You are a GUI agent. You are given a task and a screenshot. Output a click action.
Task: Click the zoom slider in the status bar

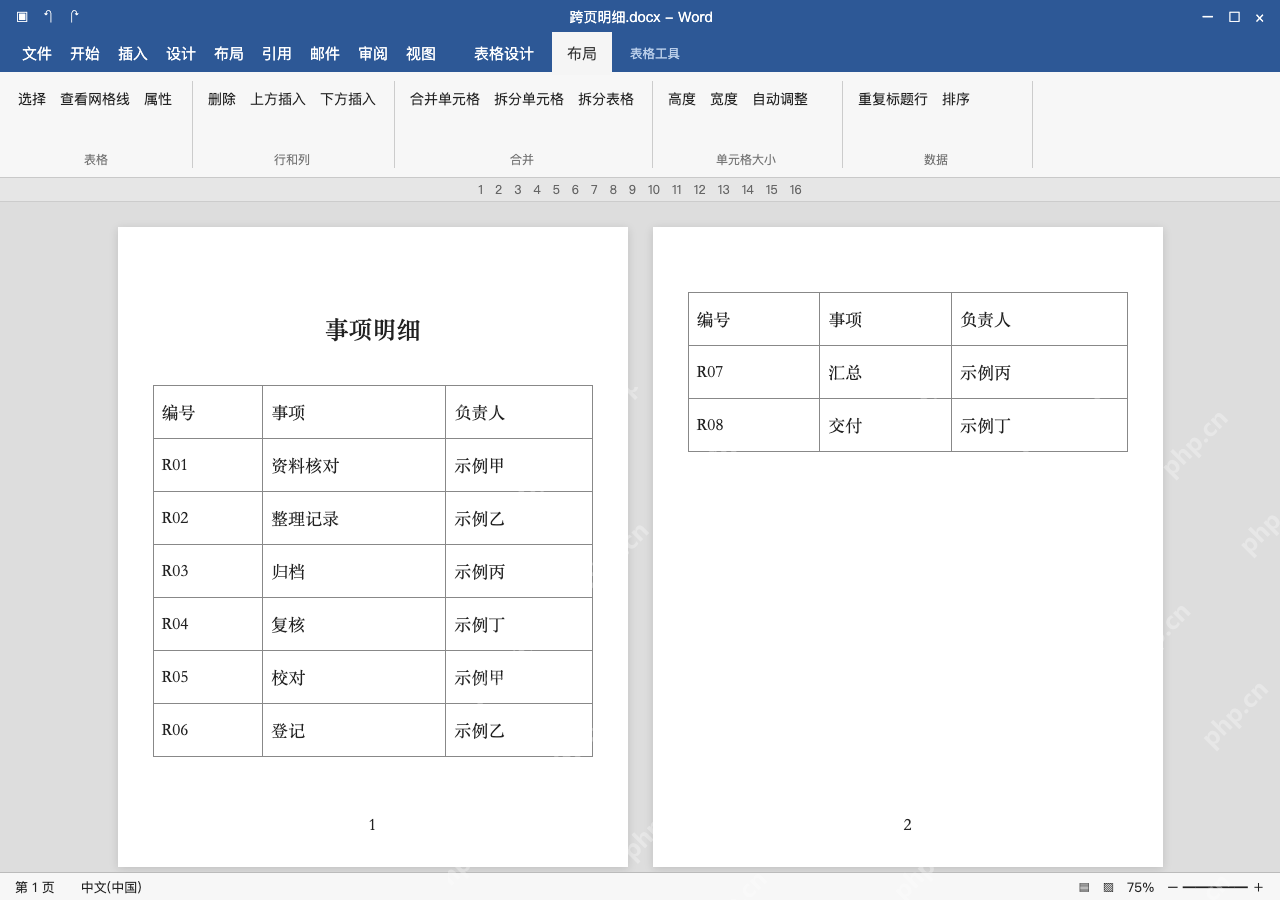pyautogui.click(x=1215, y=887)
